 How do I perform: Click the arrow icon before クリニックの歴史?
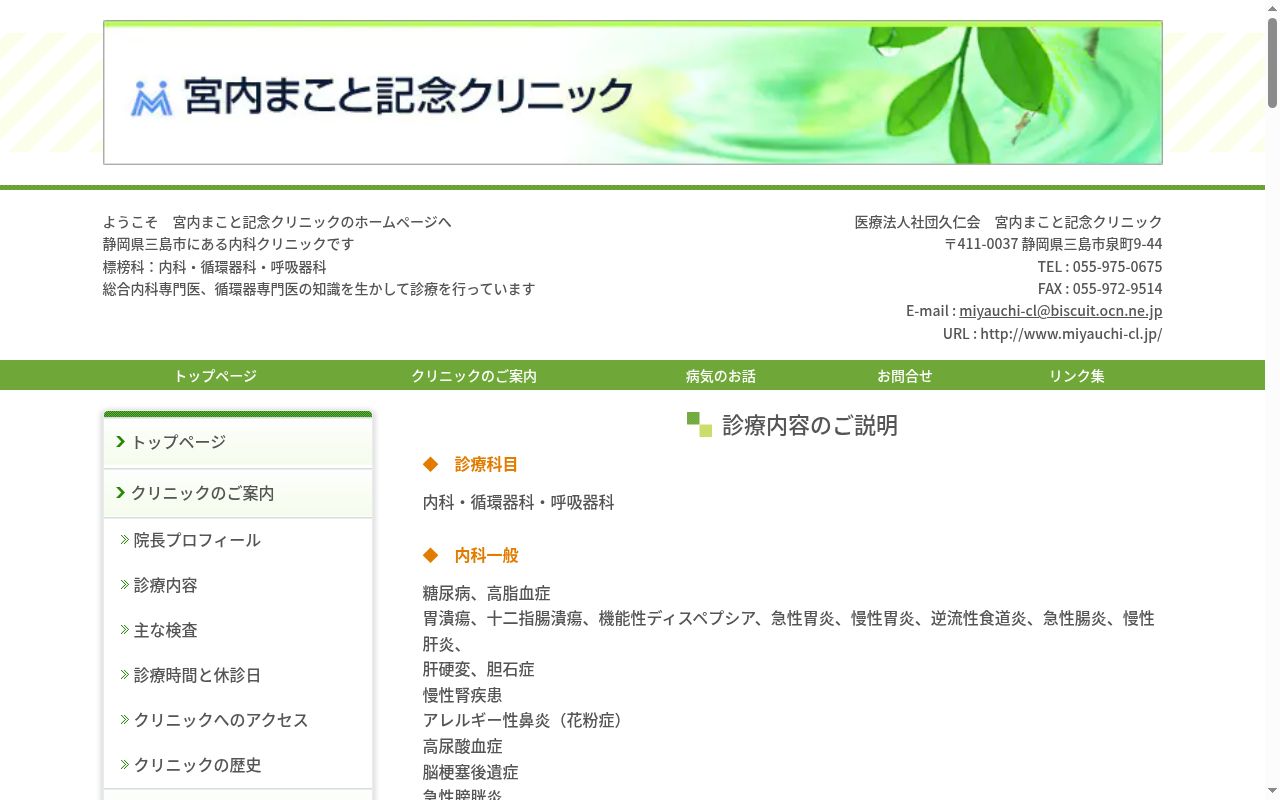pyautogui.click(x=125, y=764)
